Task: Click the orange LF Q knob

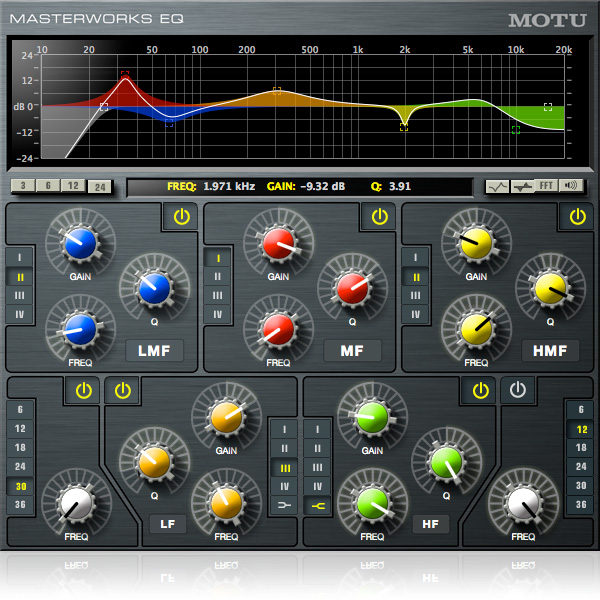Action: pos(155,462)
